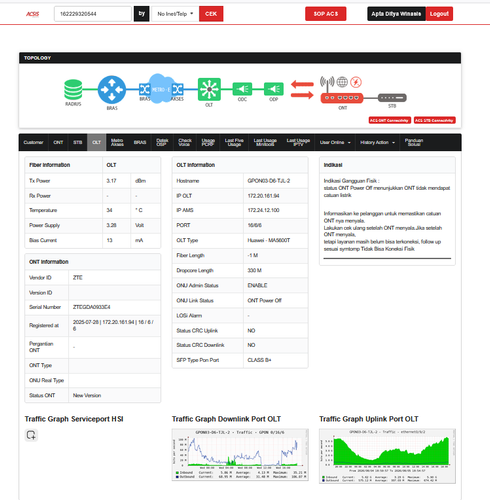
Task: Open the Traffic Graph Downlink Port OLT chart
Action: (240, 455)
